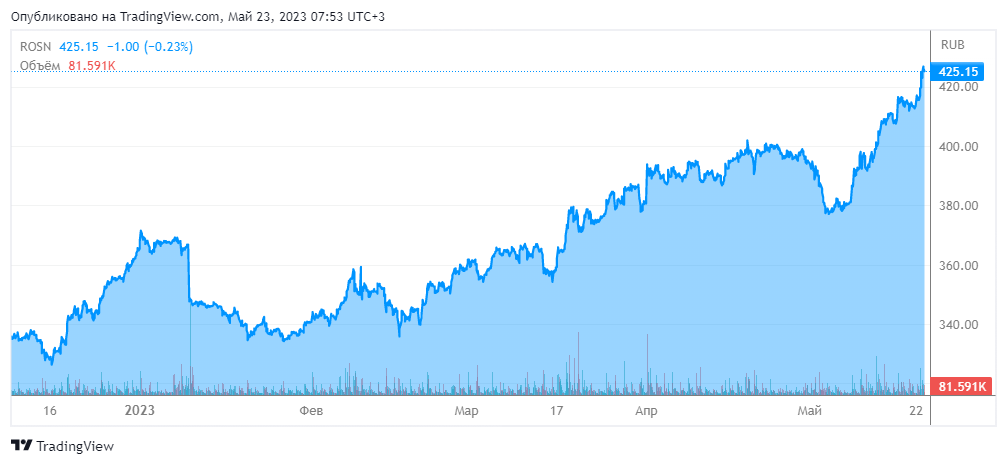Click the TradingView wordmark text at bottom
Viewport: 1007px width, 465px height.
75,446
